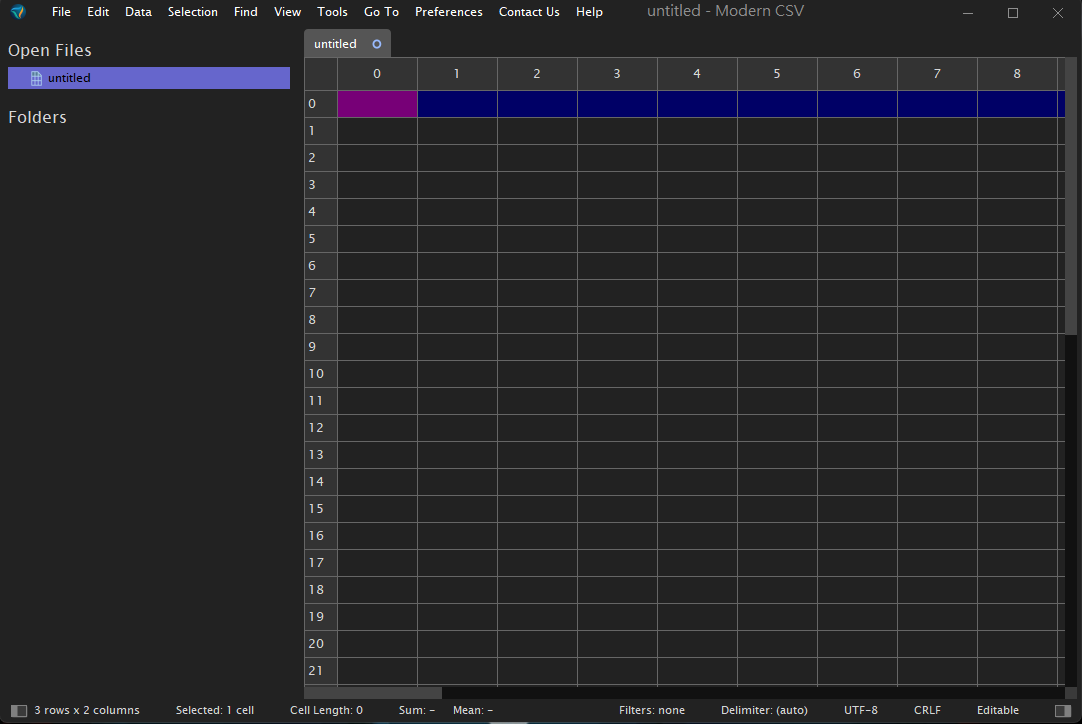1082x724 pixels.
Task: Switch to the untitled document tab
Action: pyautogui.click(x=336, y=44)
